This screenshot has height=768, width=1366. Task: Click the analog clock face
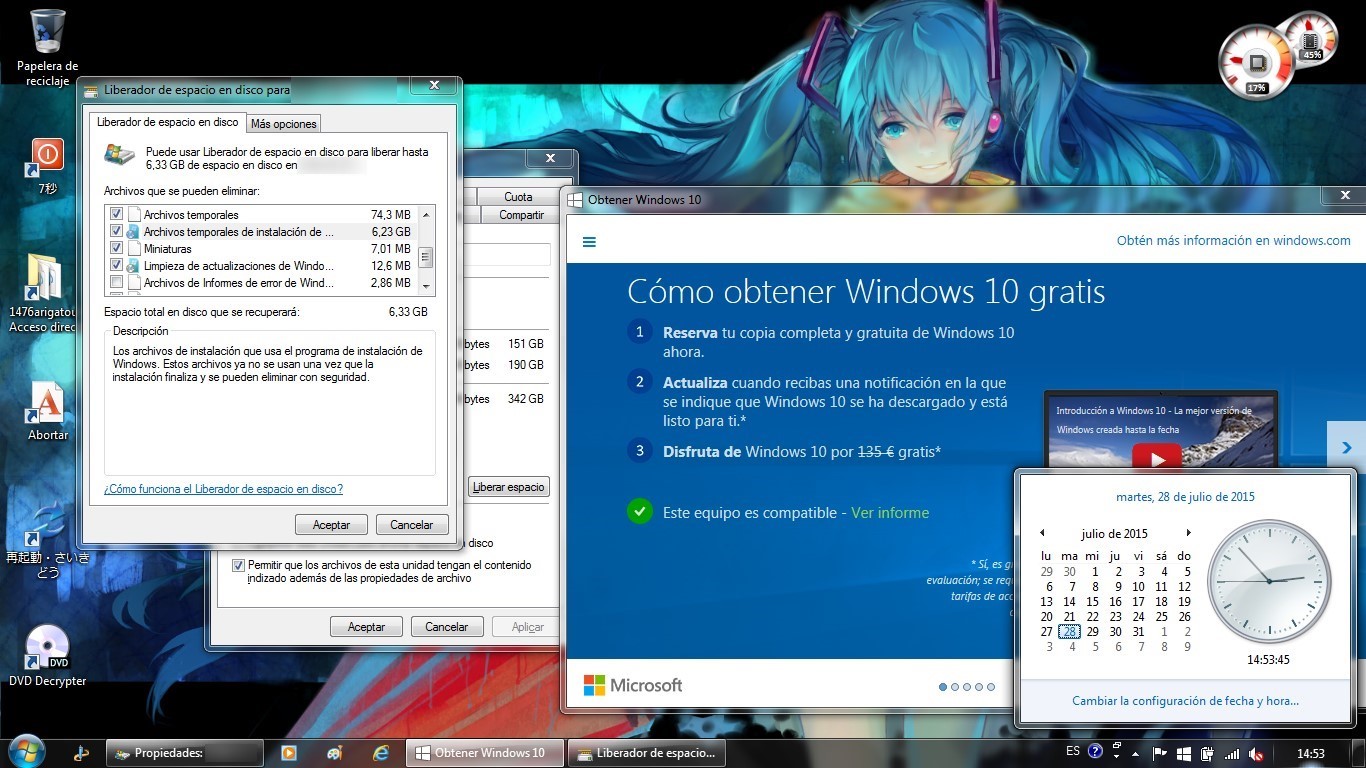1269,581
